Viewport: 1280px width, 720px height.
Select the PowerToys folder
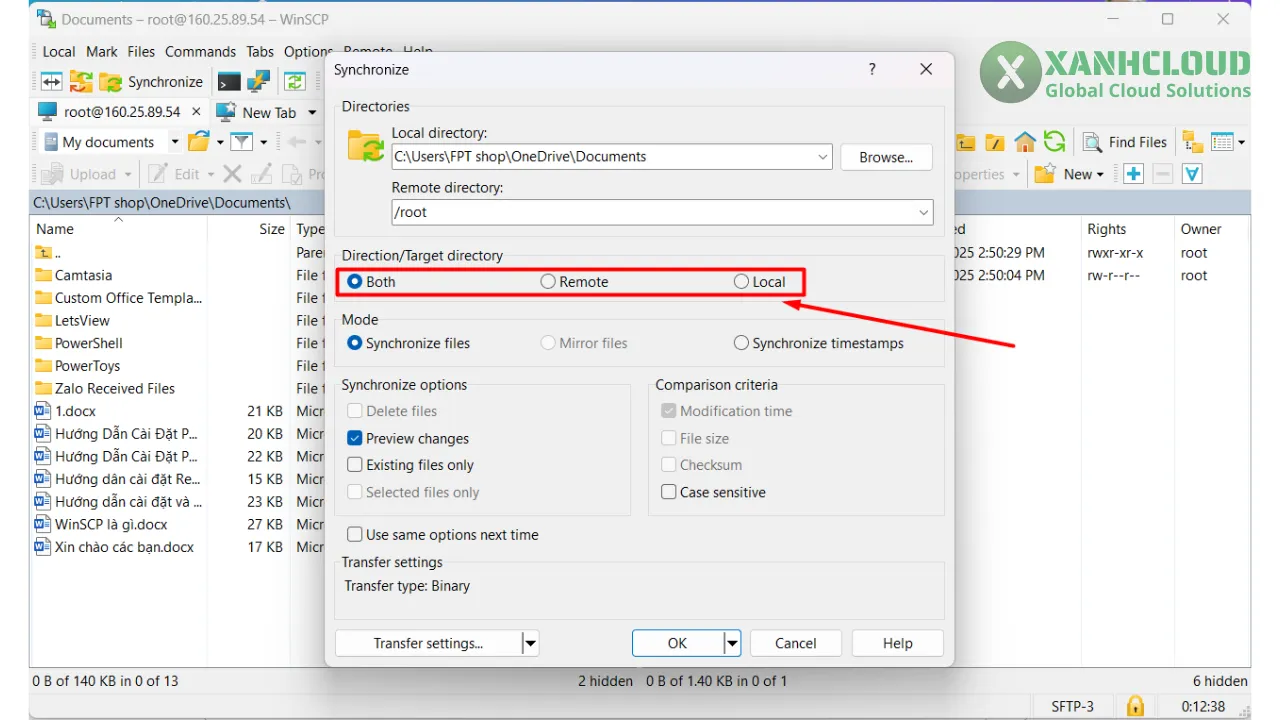pyautogui.click(x=87, y=366)
